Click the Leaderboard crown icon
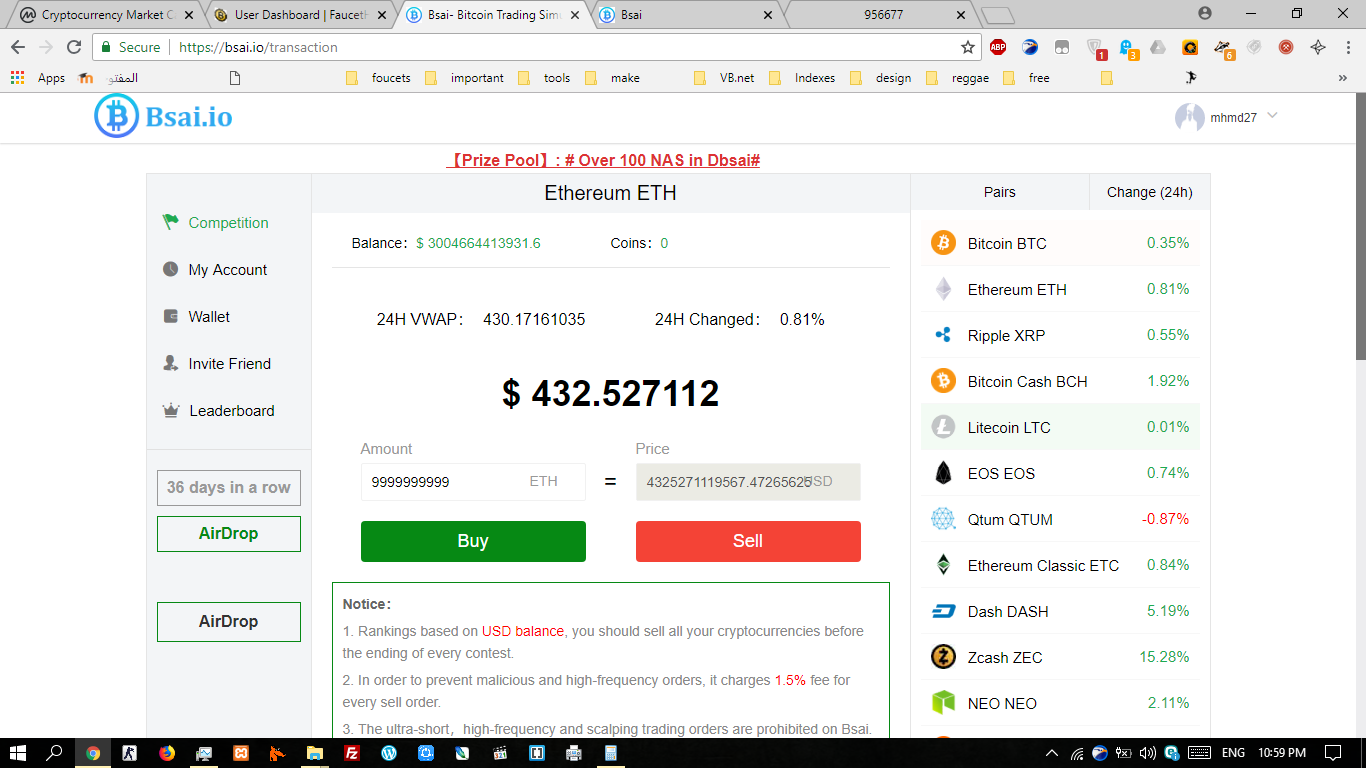The height and width of the screenshot is (768, 1366). (x=170, y=410)
